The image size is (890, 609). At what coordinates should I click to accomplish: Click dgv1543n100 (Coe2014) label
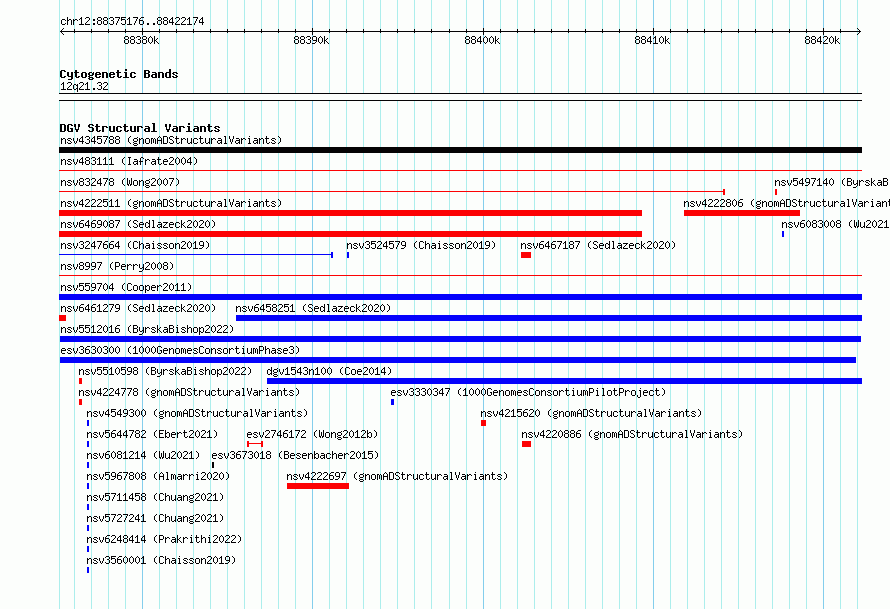(329, 371)
